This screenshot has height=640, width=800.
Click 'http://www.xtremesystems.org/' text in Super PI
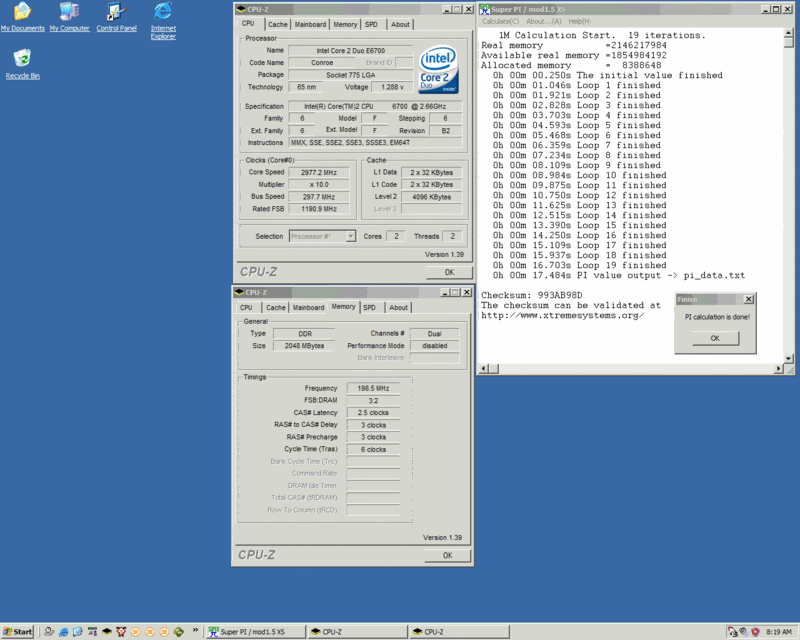click(x=562, y=315)
